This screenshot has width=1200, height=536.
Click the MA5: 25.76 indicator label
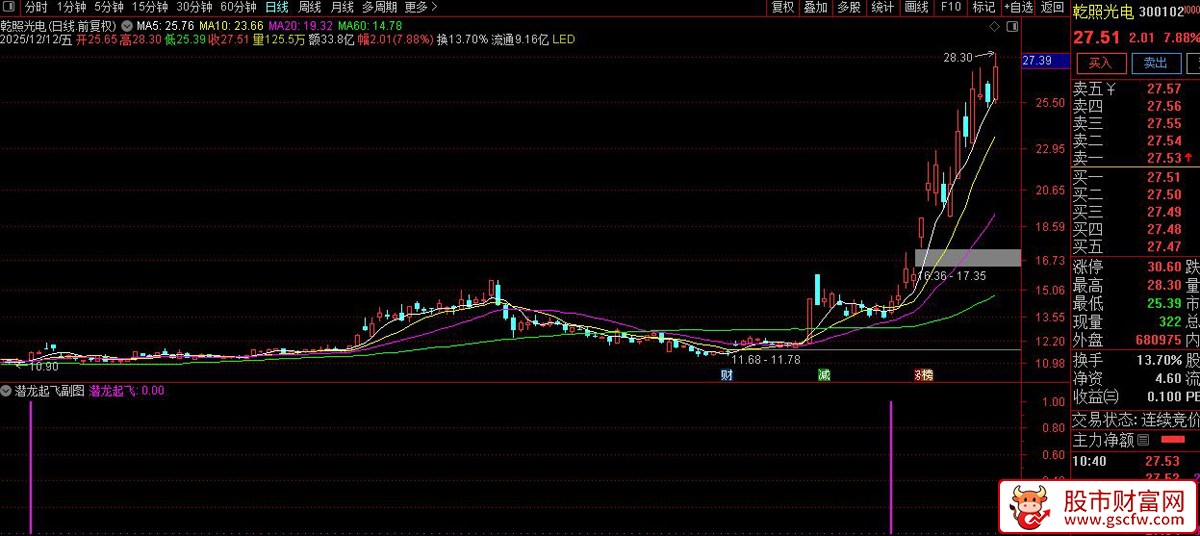pos(165,25)
